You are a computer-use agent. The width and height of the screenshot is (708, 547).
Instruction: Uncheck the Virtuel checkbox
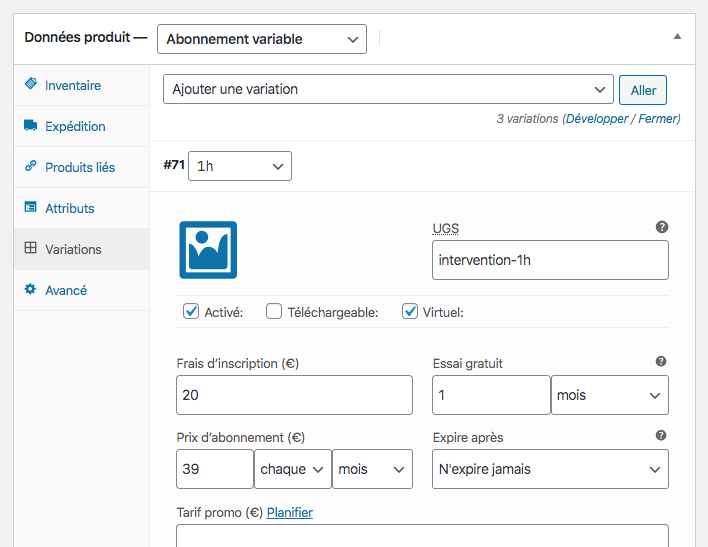pyautogui.click(x=410, y=311)
